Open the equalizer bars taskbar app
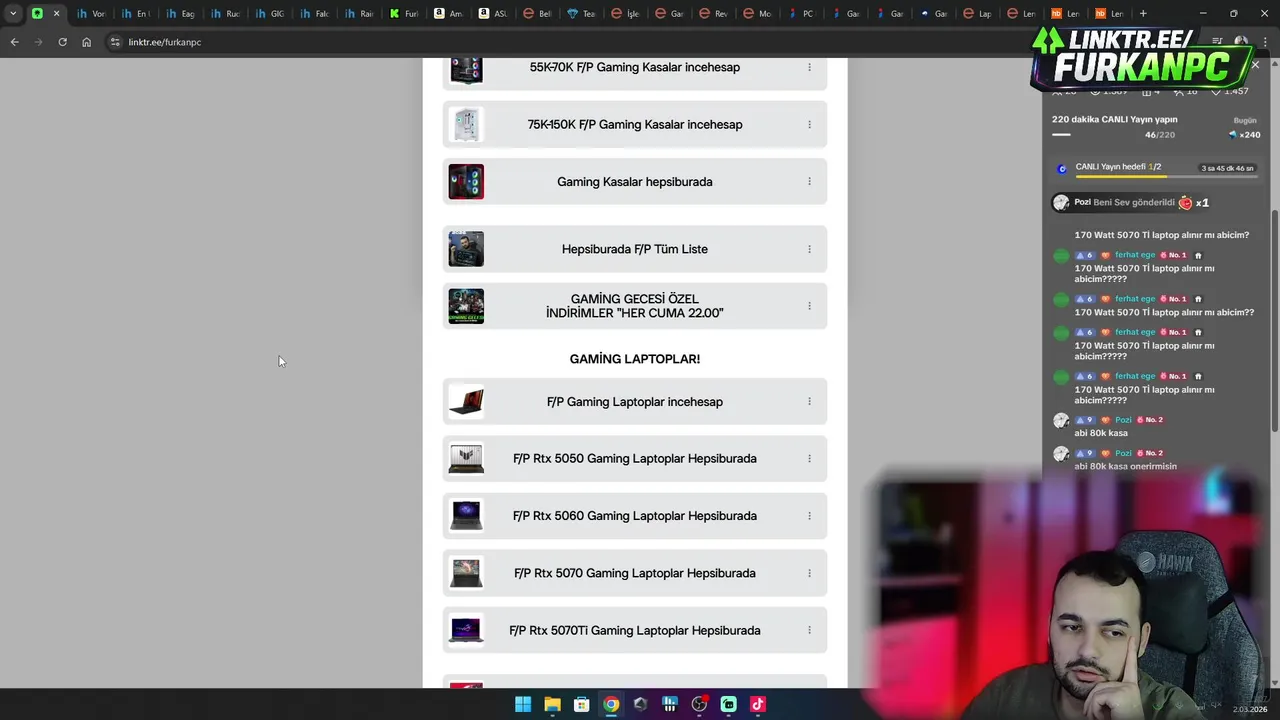 pyautogui.click(x=670, y=704)
